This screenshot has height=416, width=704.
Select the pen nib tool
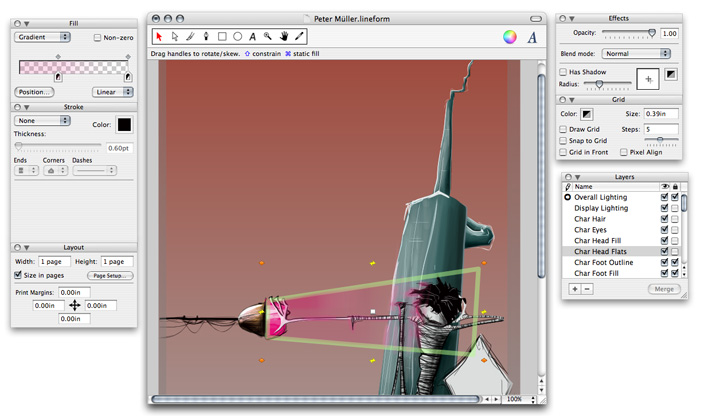pos(206,36)
